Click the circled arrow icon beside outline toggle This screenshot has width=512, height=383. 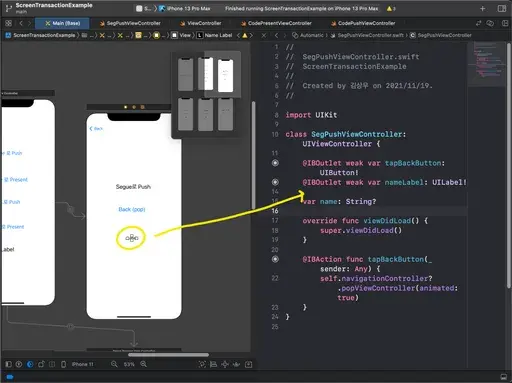(19, 364)
